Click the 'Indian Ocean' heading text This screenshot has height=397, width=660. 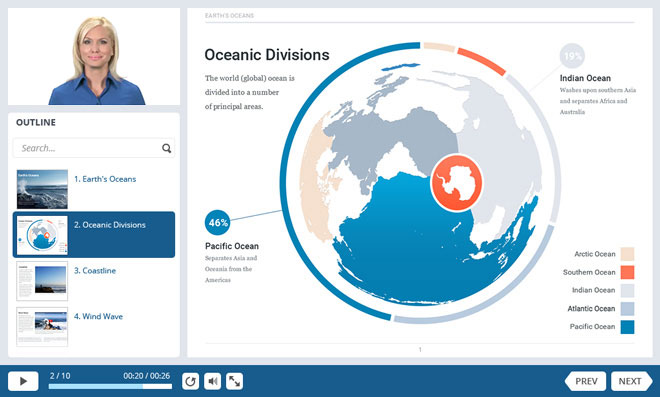pos(585,78)
